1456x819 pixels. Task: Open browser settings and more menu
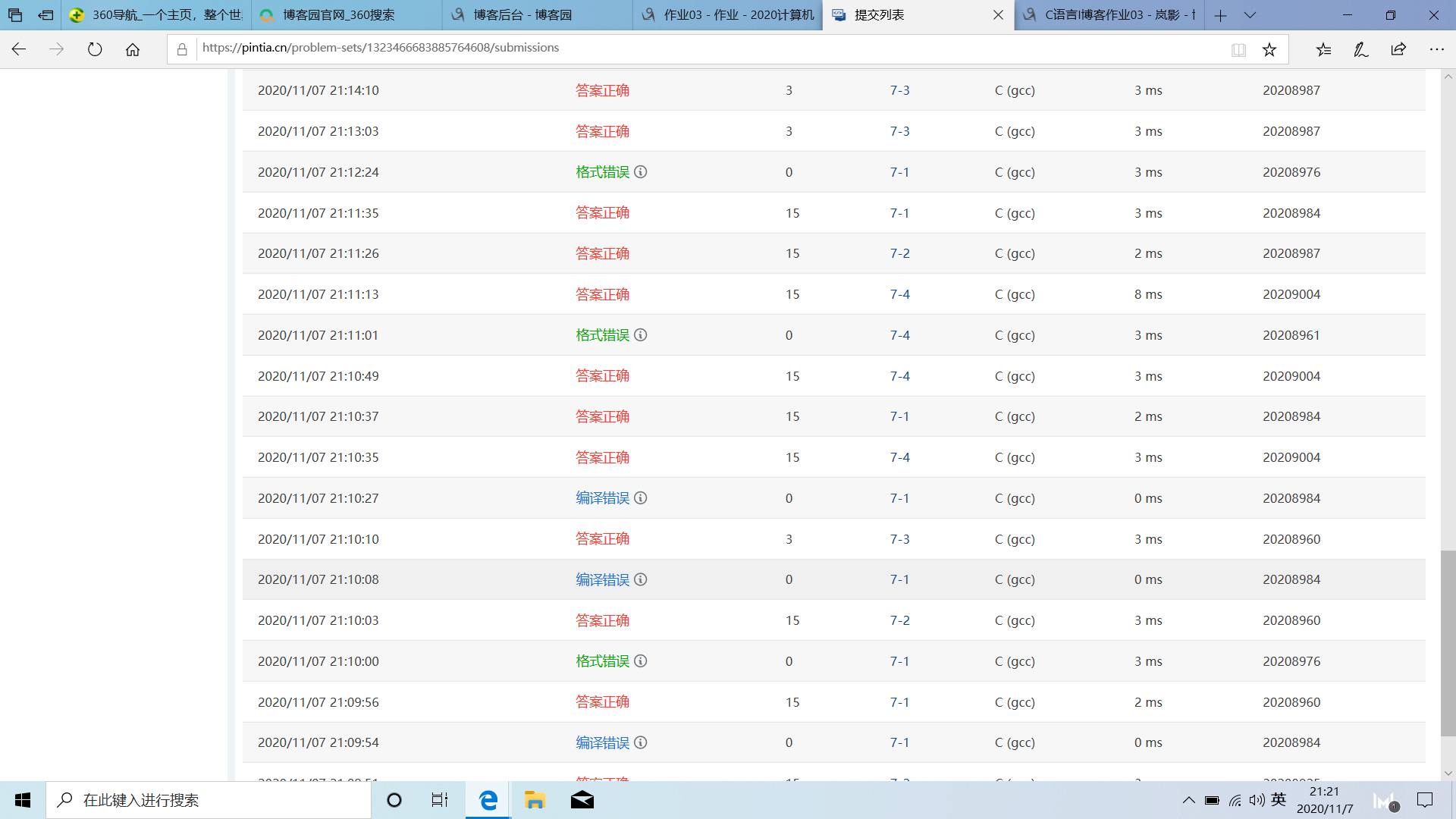tap(1436, 49)
